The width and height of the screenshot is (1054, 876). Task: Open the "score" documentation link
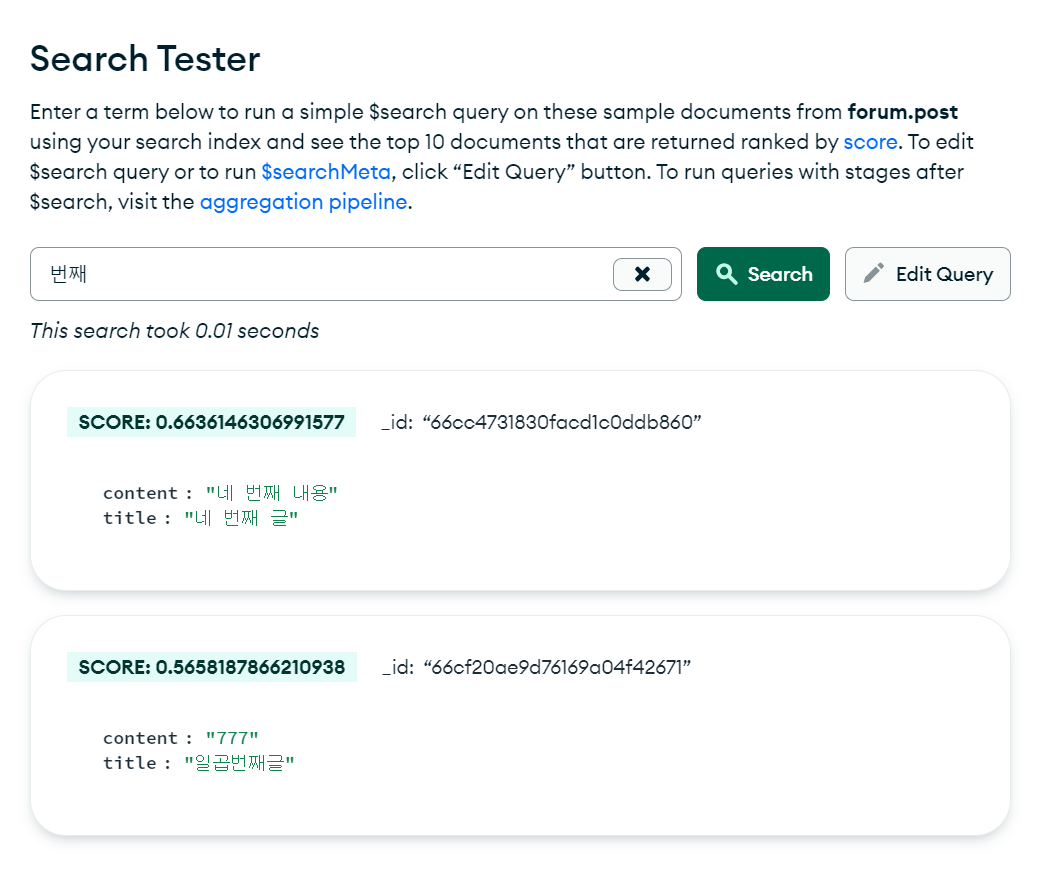coord(870,142)
